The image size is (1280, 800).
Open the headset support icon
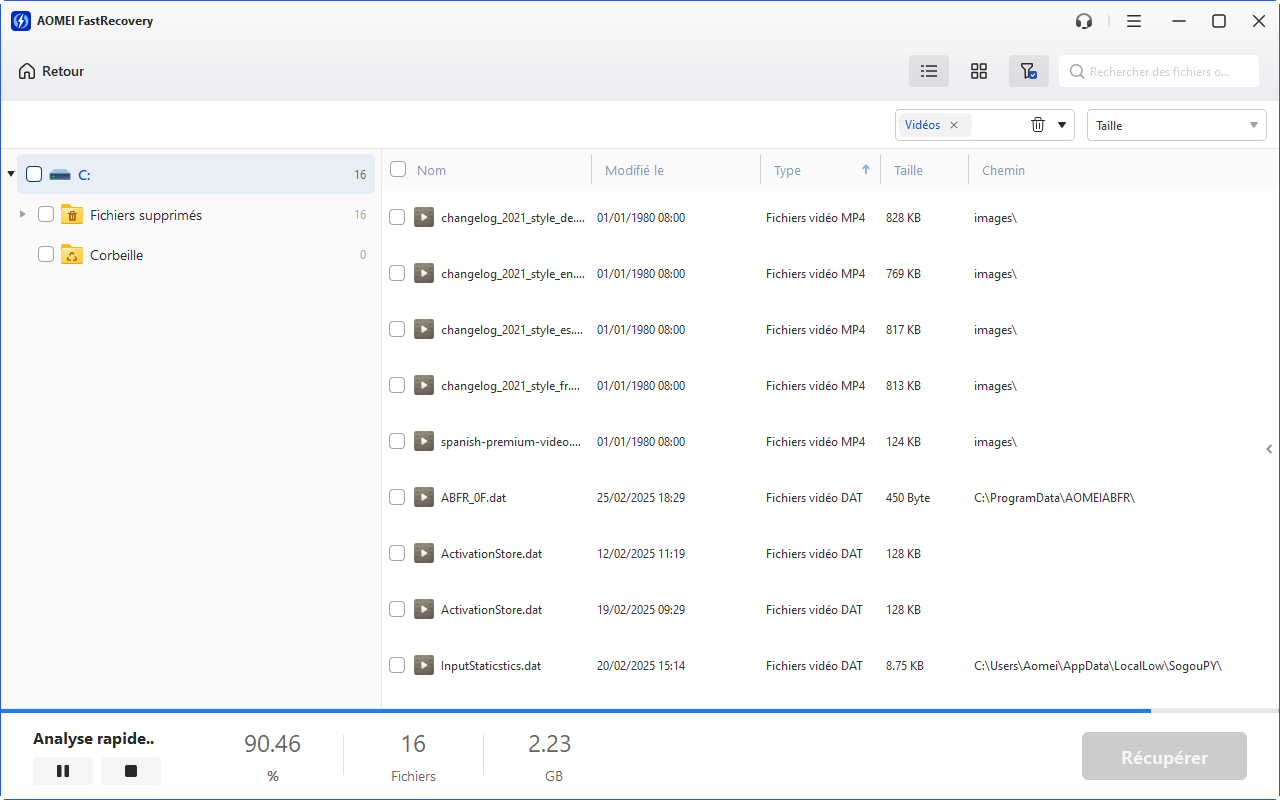coord(1084,21)
